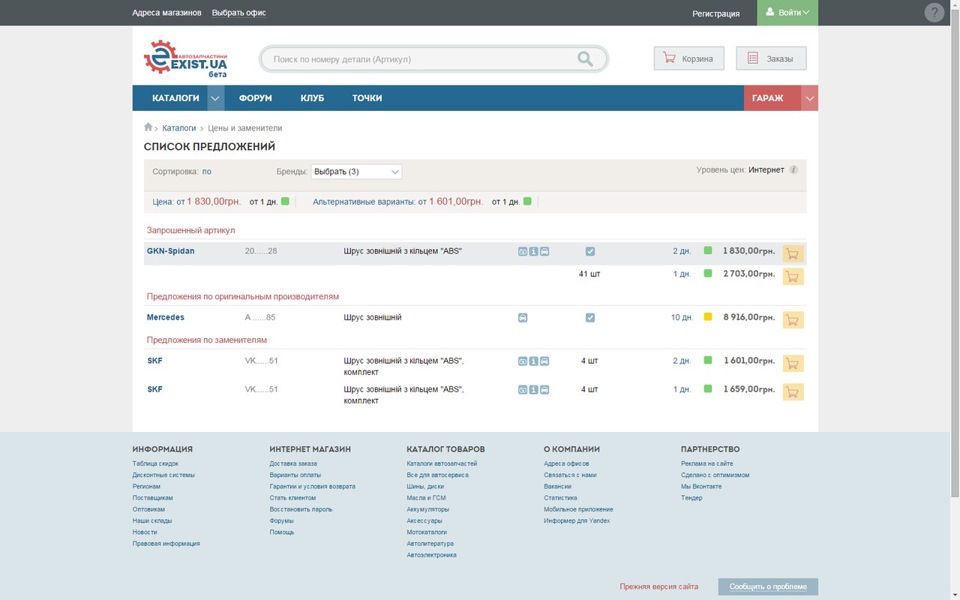The width and height of the screenshot is (960, 600).
Task: Add GKN-Spidan 1 830,00 offer to cart
Action: [x=793, y=254]
